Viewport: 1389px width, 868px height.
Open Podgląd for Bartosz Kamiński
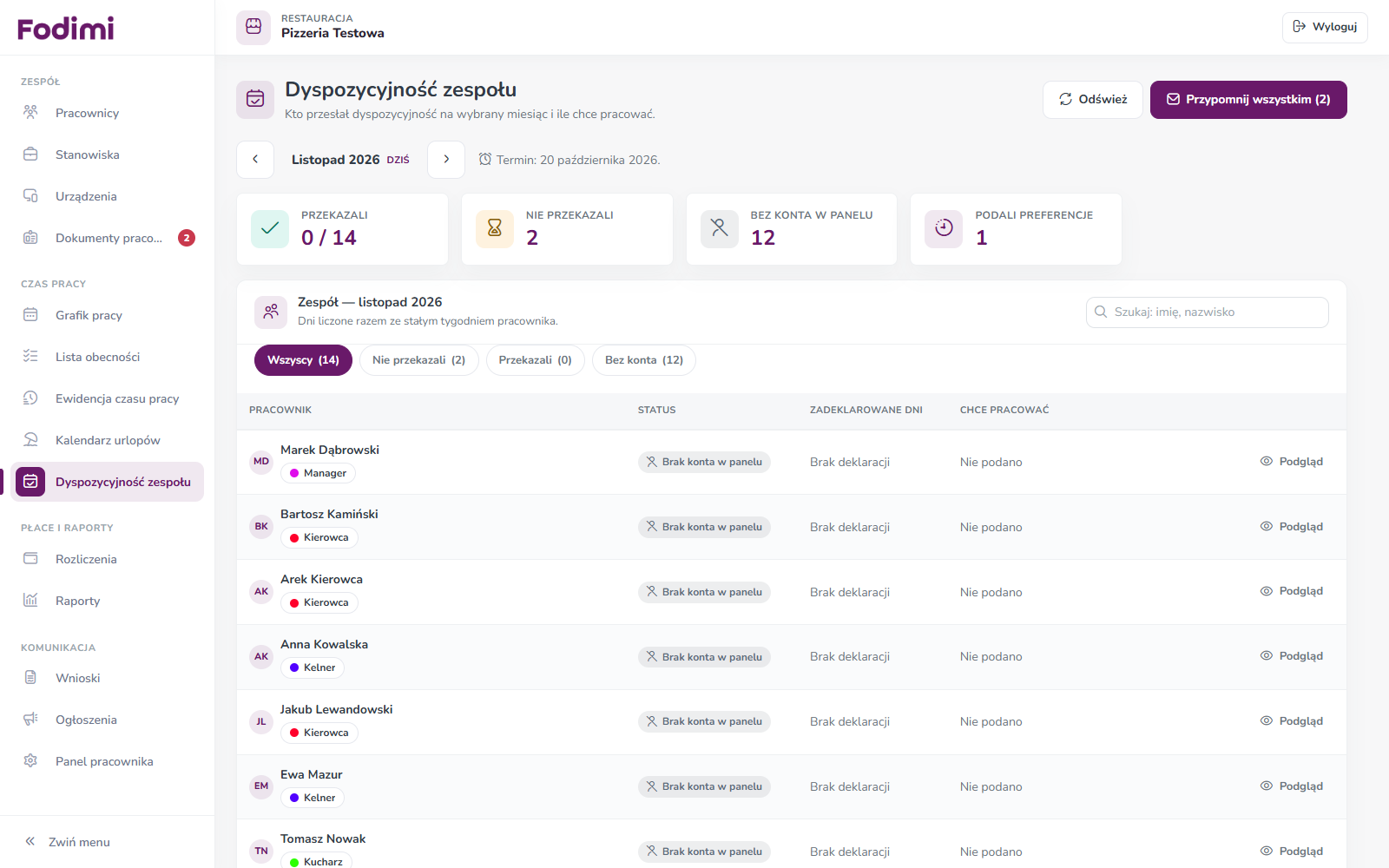coord(1292,527)
